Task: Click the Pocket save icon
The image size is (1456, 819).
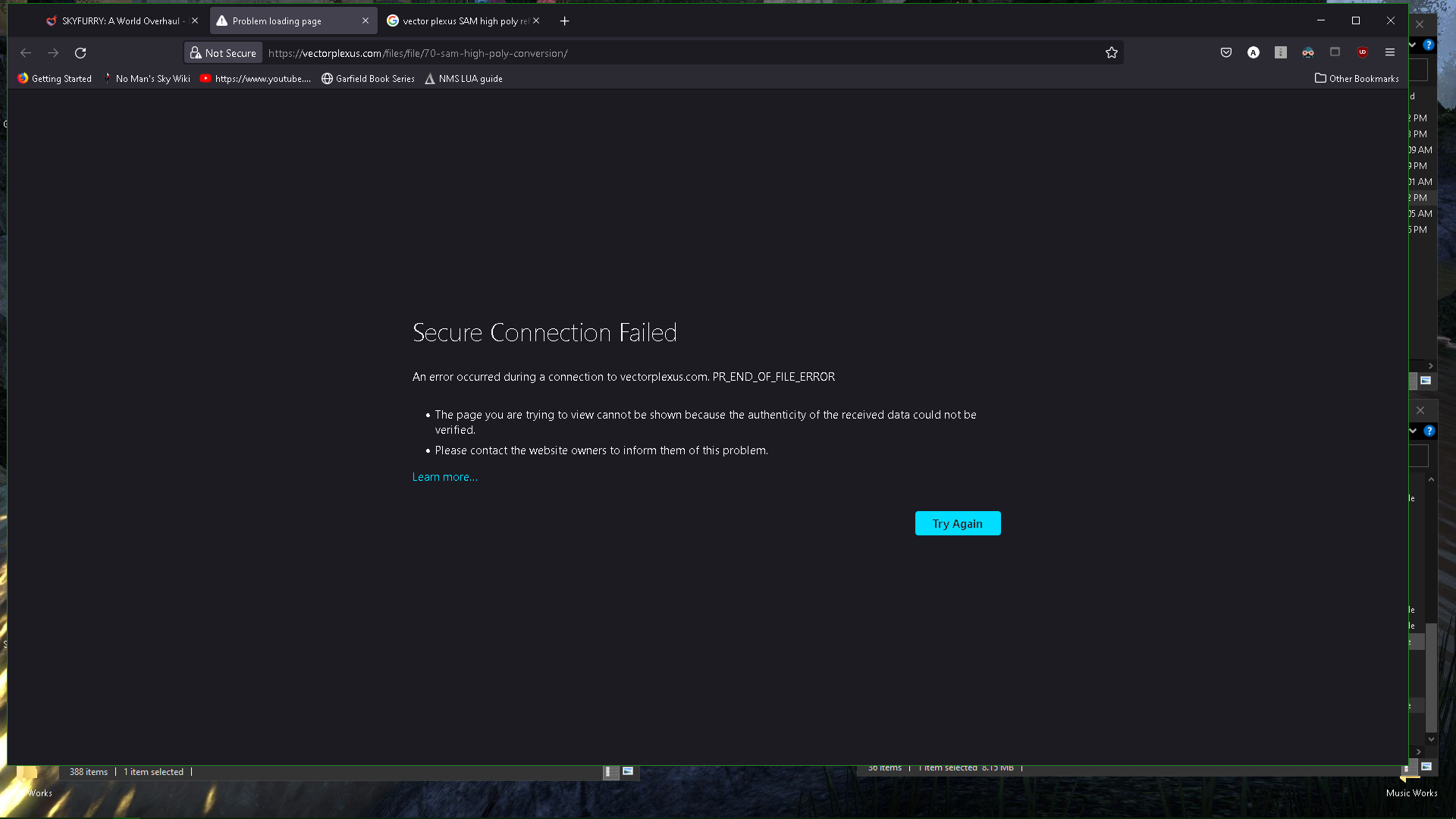Action: click(1225, 52)
